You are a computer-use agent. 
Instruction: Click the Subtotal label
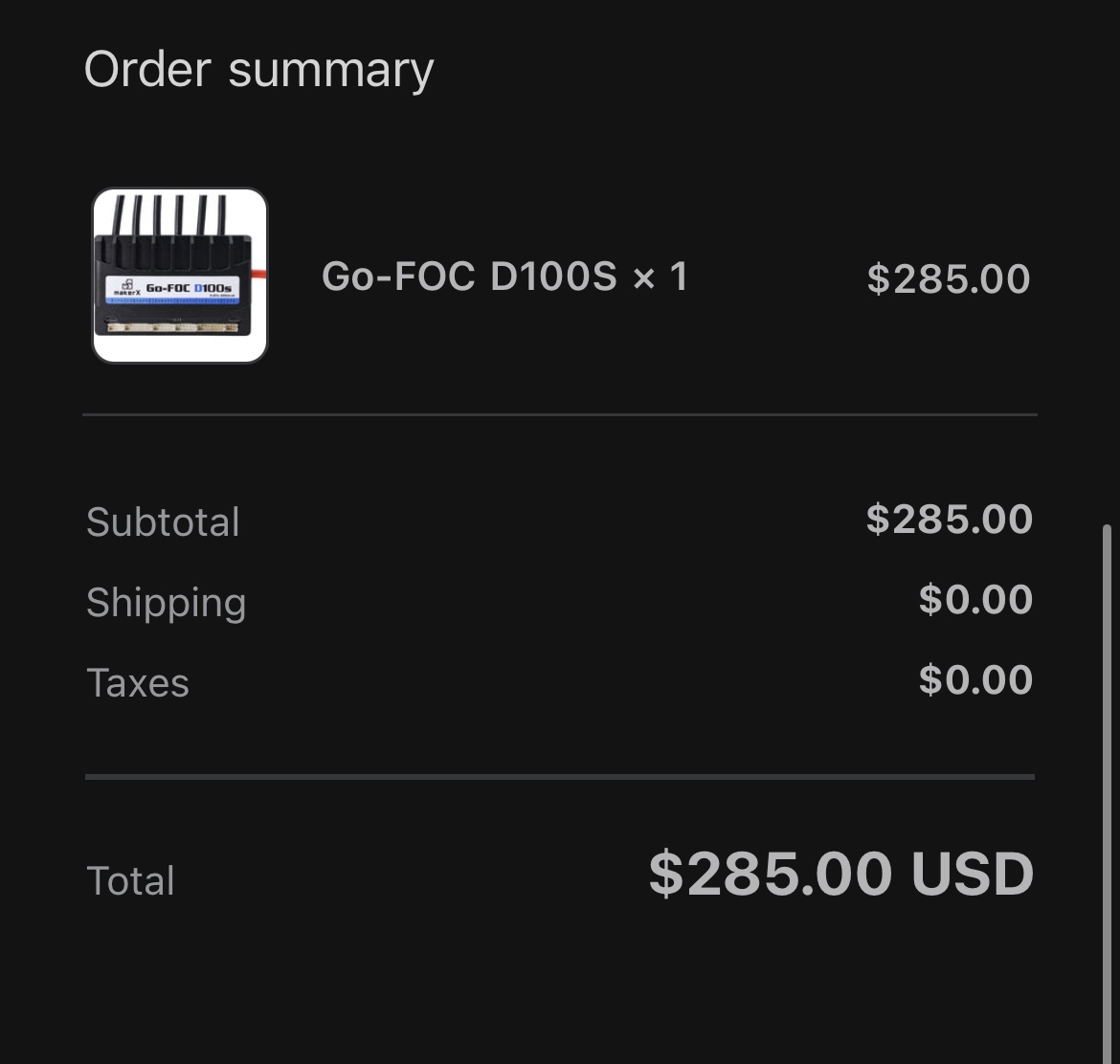point(163,522)
